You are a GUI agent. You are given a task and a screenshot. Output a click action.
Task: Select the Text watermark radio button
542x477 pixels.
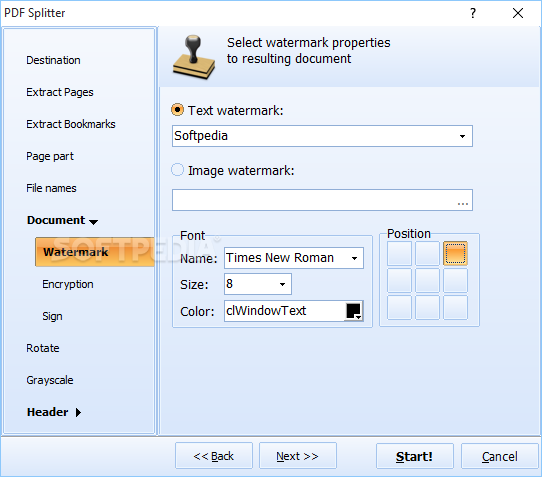pyautogui.click(x=177, y=110)
